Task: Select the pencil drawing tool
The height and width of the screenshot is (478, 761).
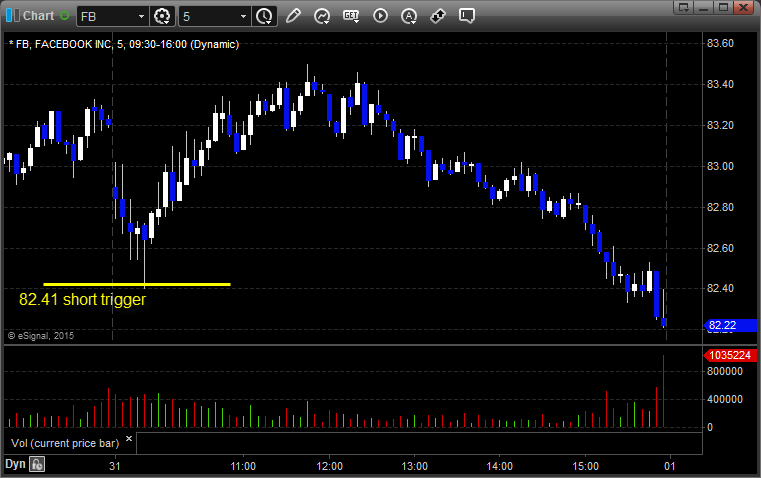Action: [293, 16]
